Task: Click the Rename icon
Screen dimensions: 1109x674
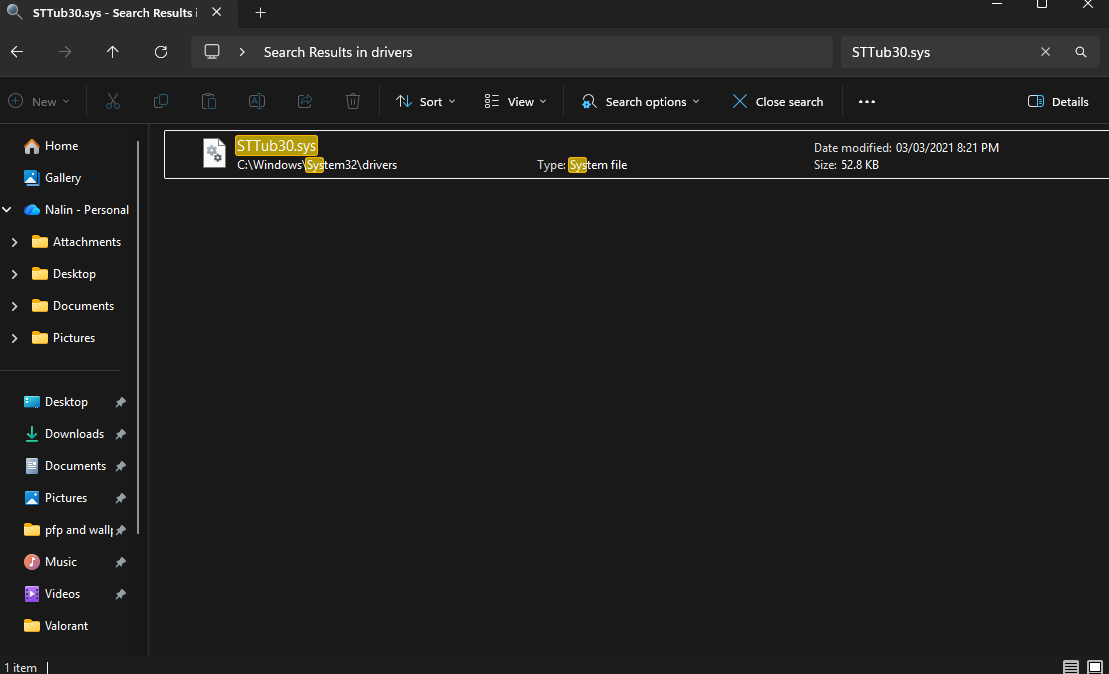Action: tap(257, 102)
